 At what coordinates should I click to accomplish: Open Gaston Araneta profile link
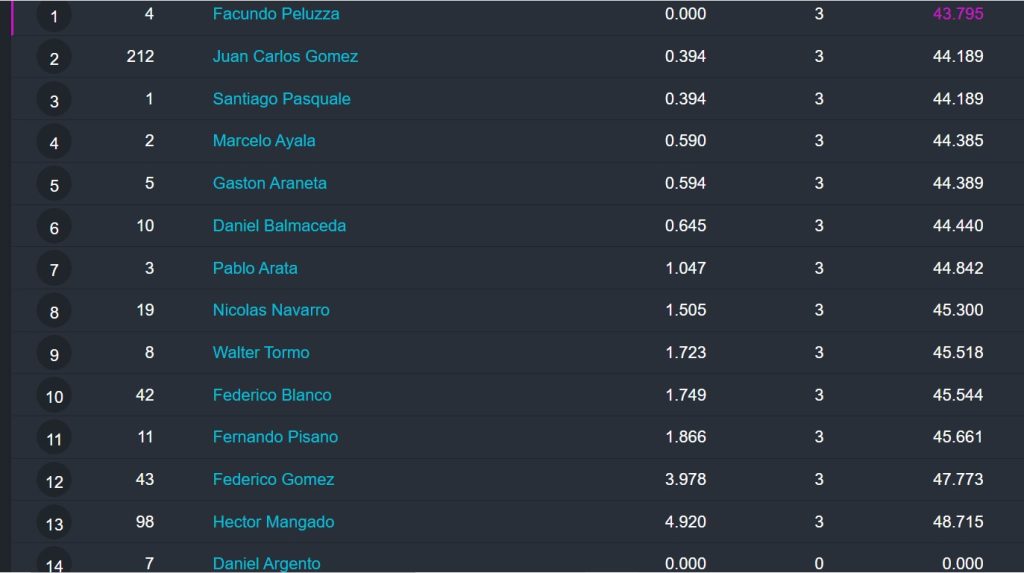click(270, 183)
